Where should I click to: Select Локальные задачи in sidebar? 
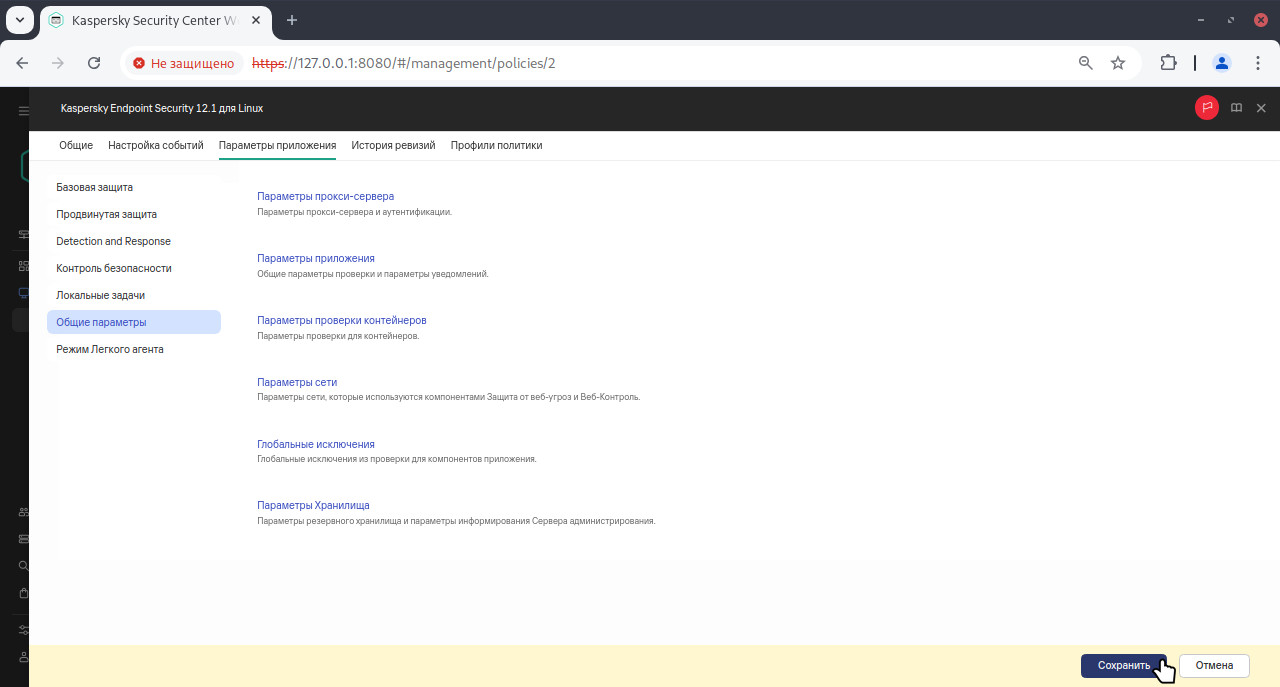tap(134, 295)
